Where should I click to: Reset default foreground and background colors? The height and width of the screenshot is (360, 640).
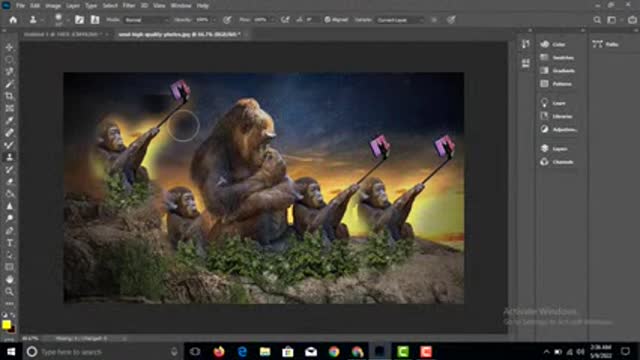[x=4, y=315]
